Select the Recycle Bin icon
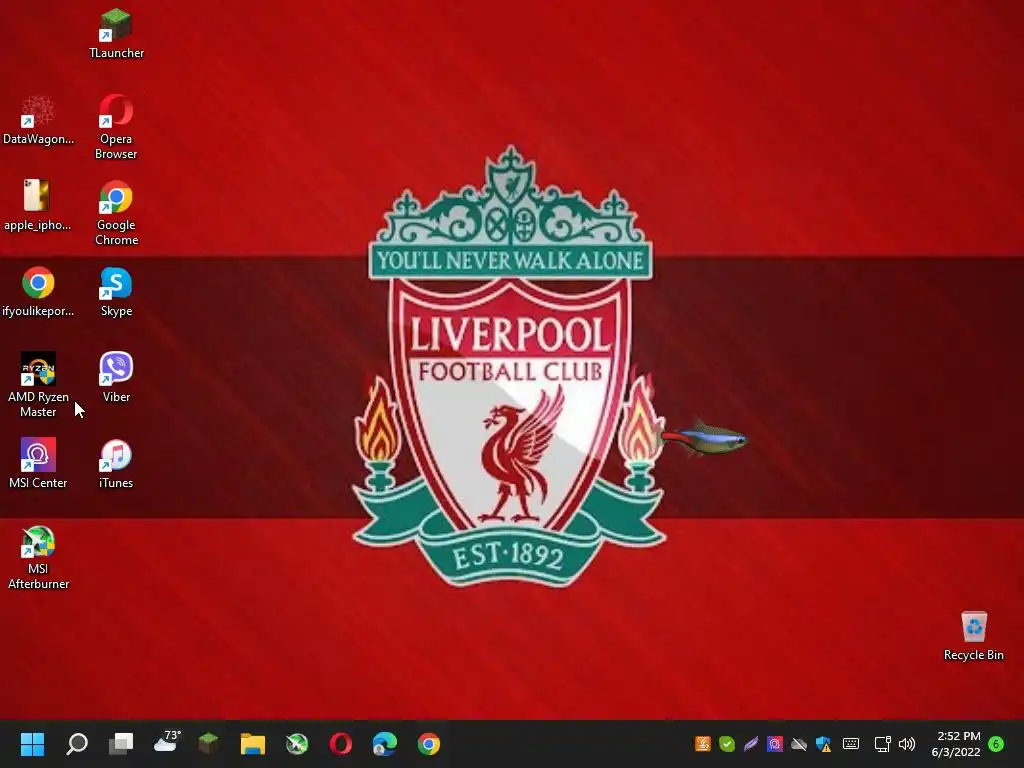Screen dimensions: 1024x768 click(x=974, y=636)
